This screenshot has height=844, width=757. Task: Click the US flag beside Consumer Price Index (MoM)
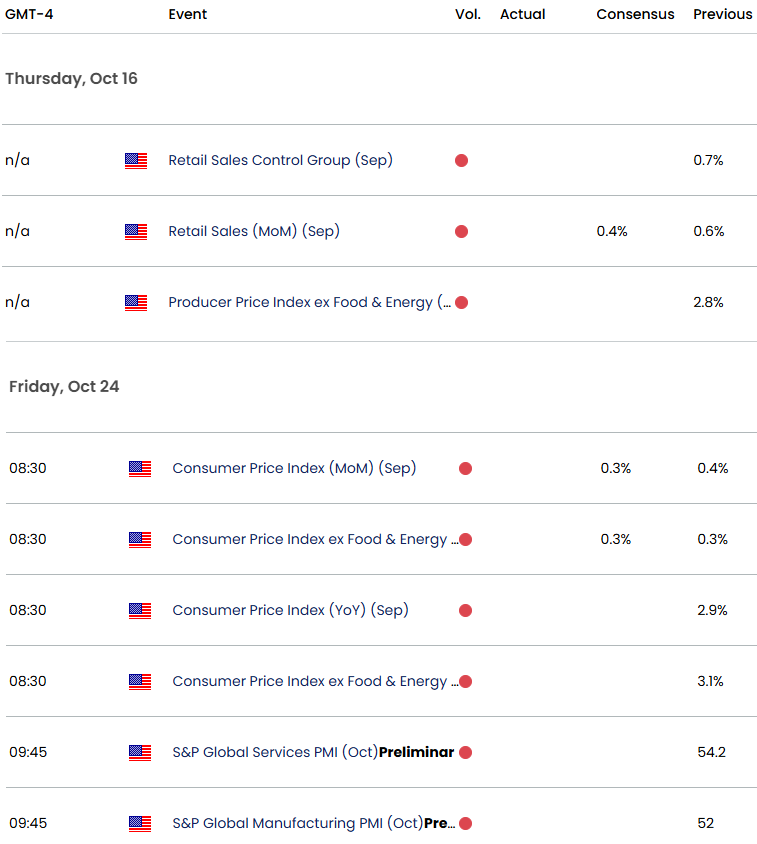click(x=140, y=468)
